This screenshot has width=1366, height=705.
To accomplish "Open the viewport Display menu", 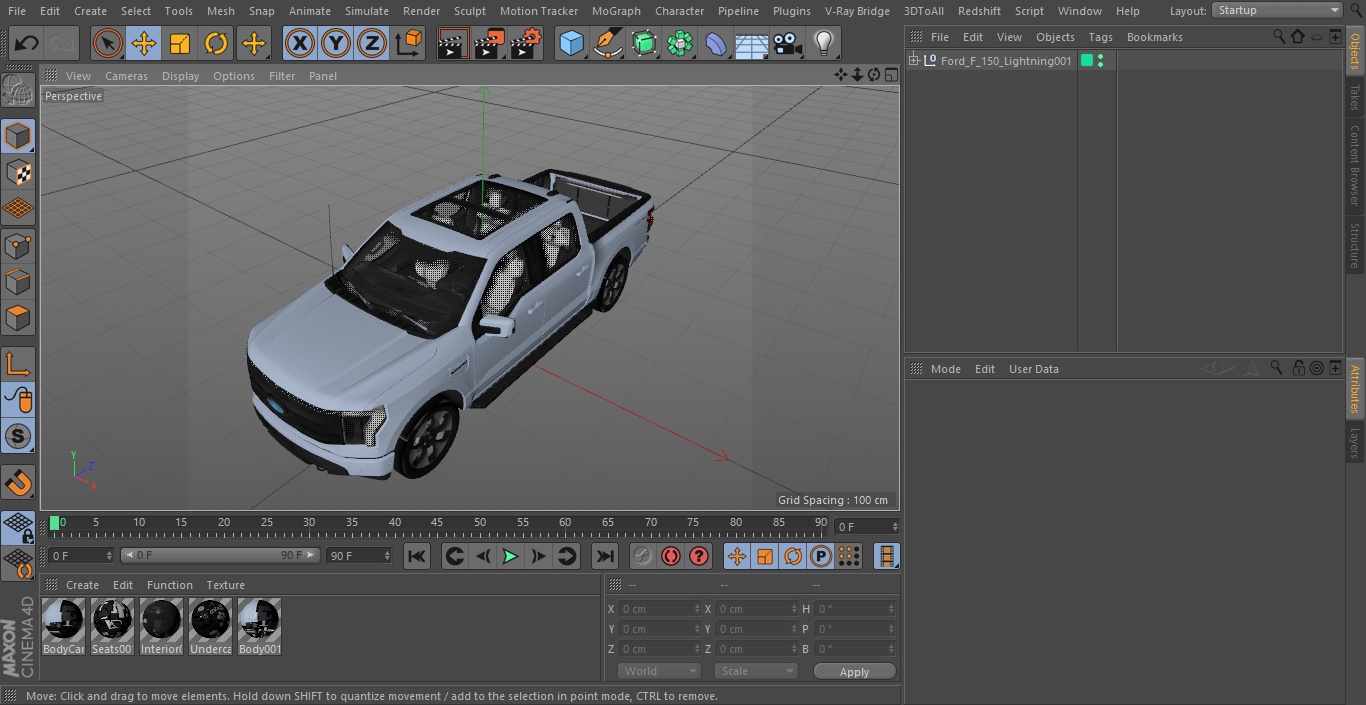I will click(180, 76).
